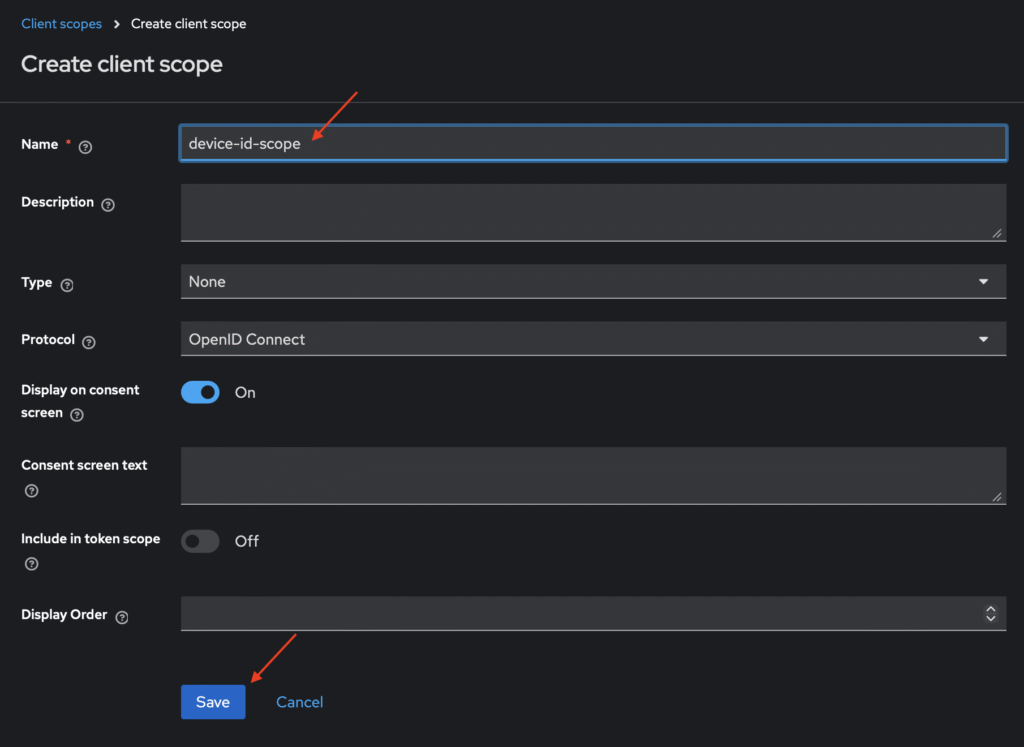The width and height of the screenshot is (1024, 747).
Task: Click the Display Order help icon
Action: [122, 617]
